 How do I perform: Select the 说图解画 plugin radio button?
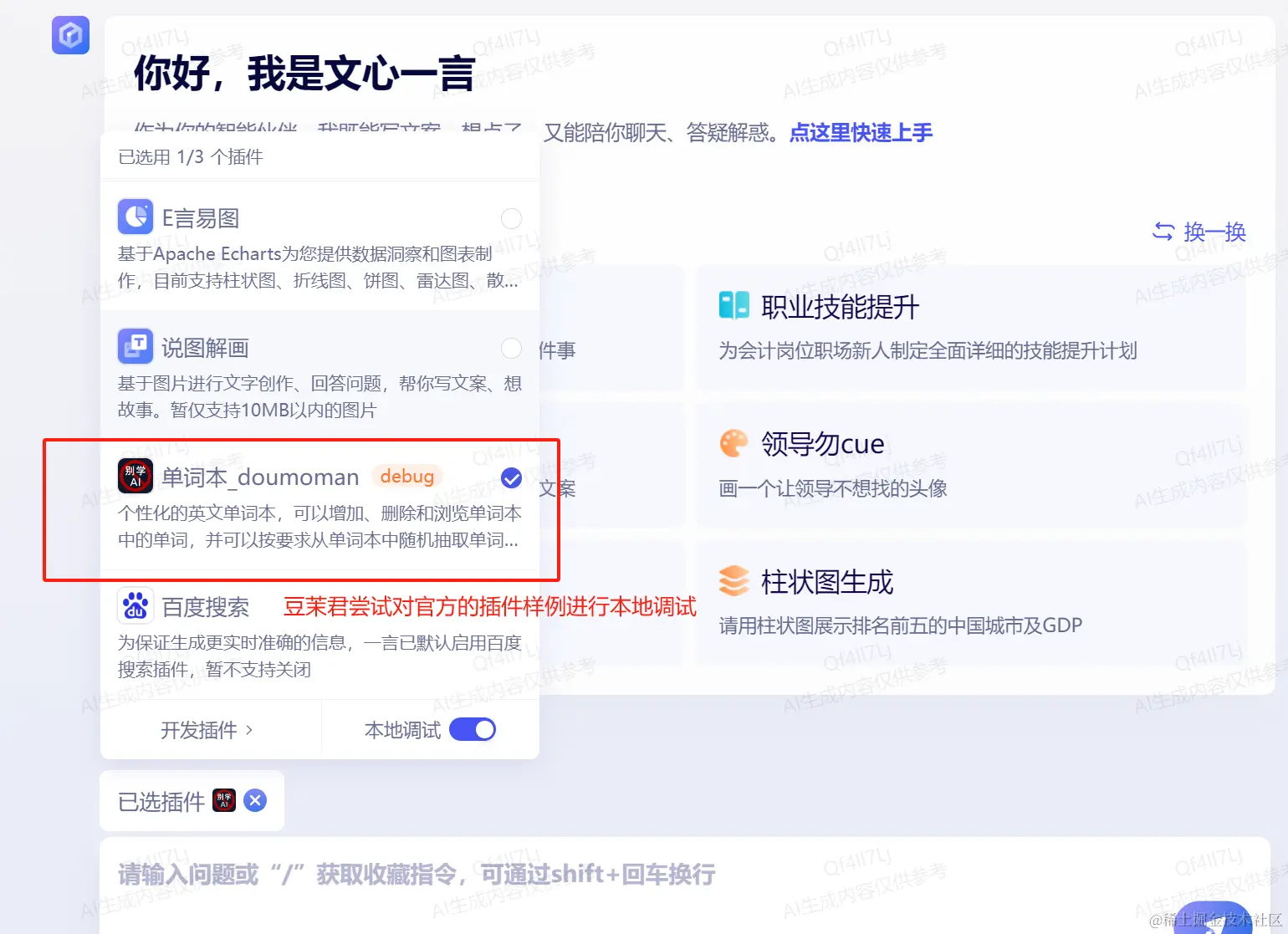click(511, 348)
